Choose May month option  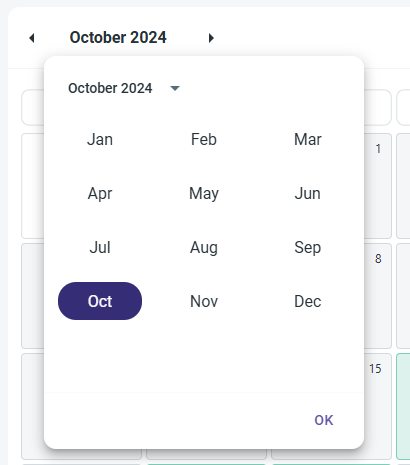click(204, 193)
